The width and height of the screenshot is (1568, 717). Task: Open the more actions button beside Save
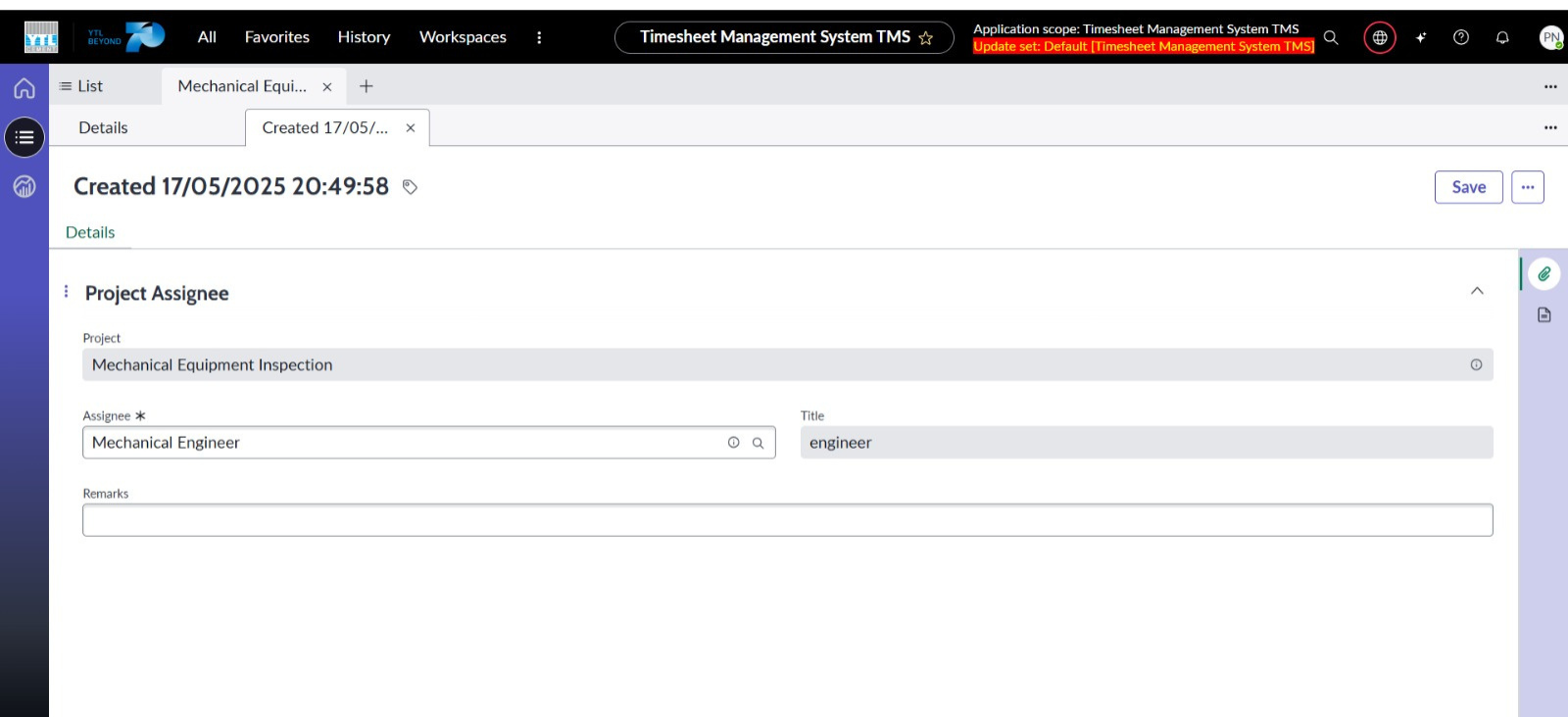coord(1527,187)
